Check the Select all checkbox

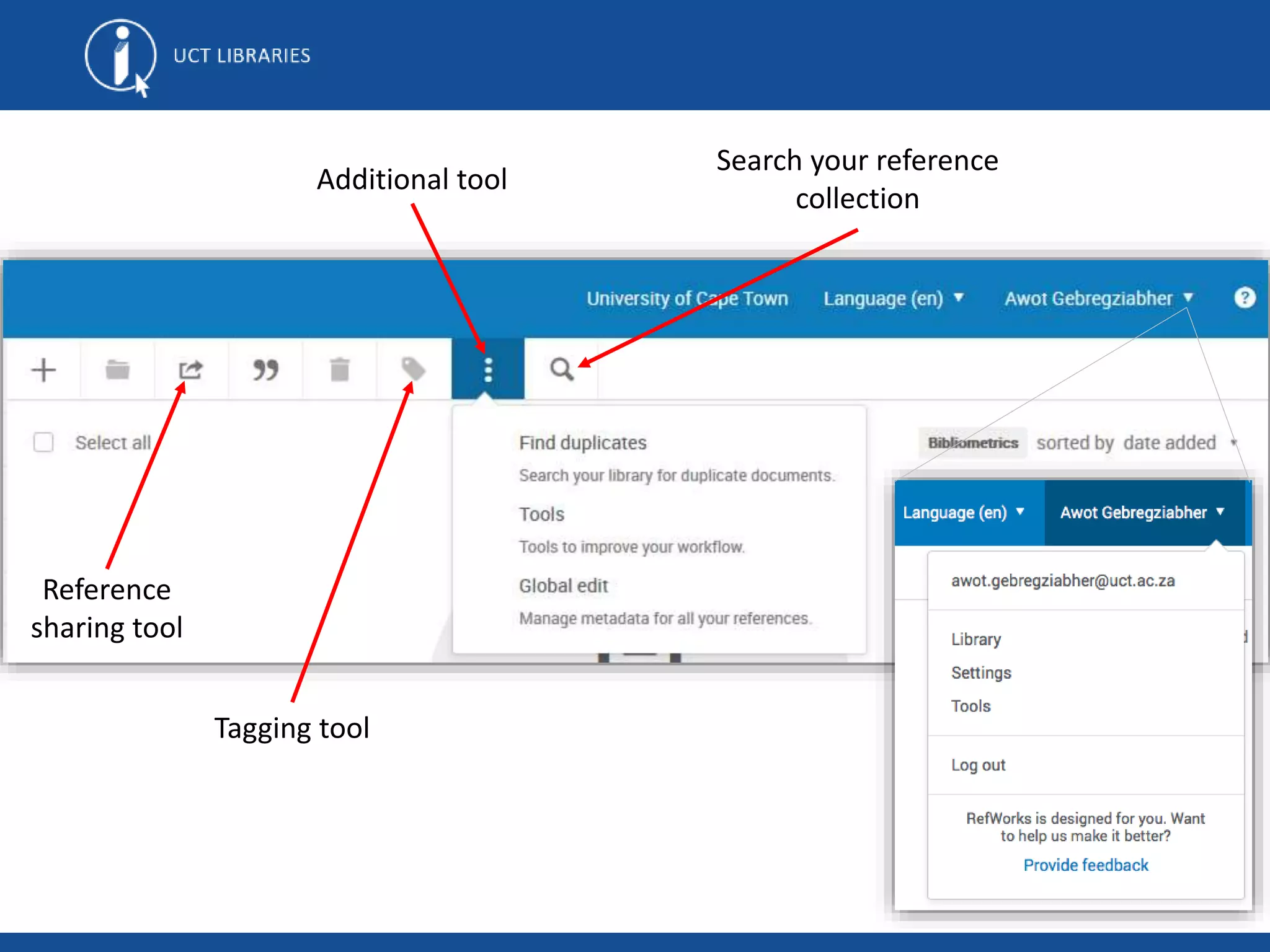(x=43, y=443)
